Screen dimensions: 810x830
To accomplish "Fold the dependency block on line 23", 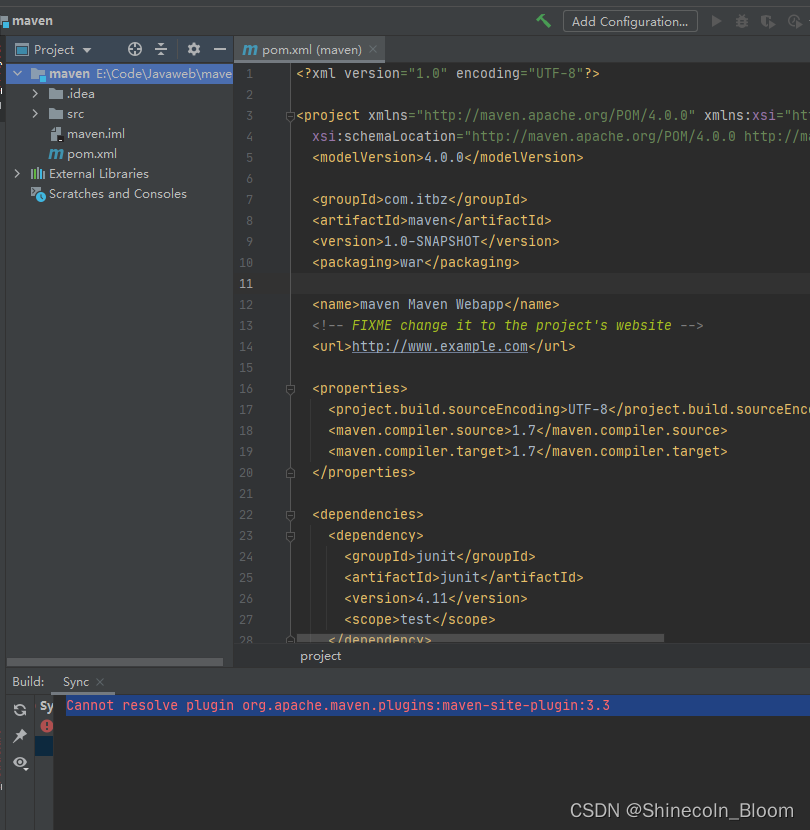I will pos(290,536).
